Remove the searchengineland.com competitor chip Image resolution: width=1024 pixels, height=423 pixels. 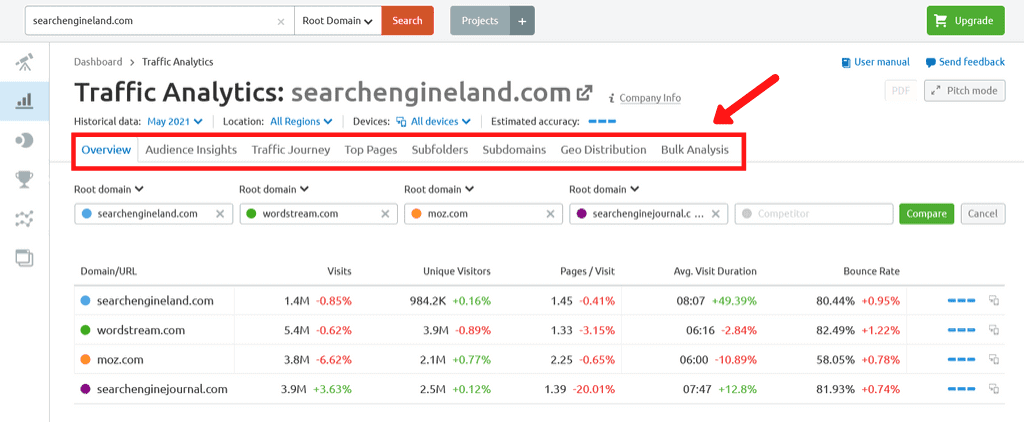[220, 213]
